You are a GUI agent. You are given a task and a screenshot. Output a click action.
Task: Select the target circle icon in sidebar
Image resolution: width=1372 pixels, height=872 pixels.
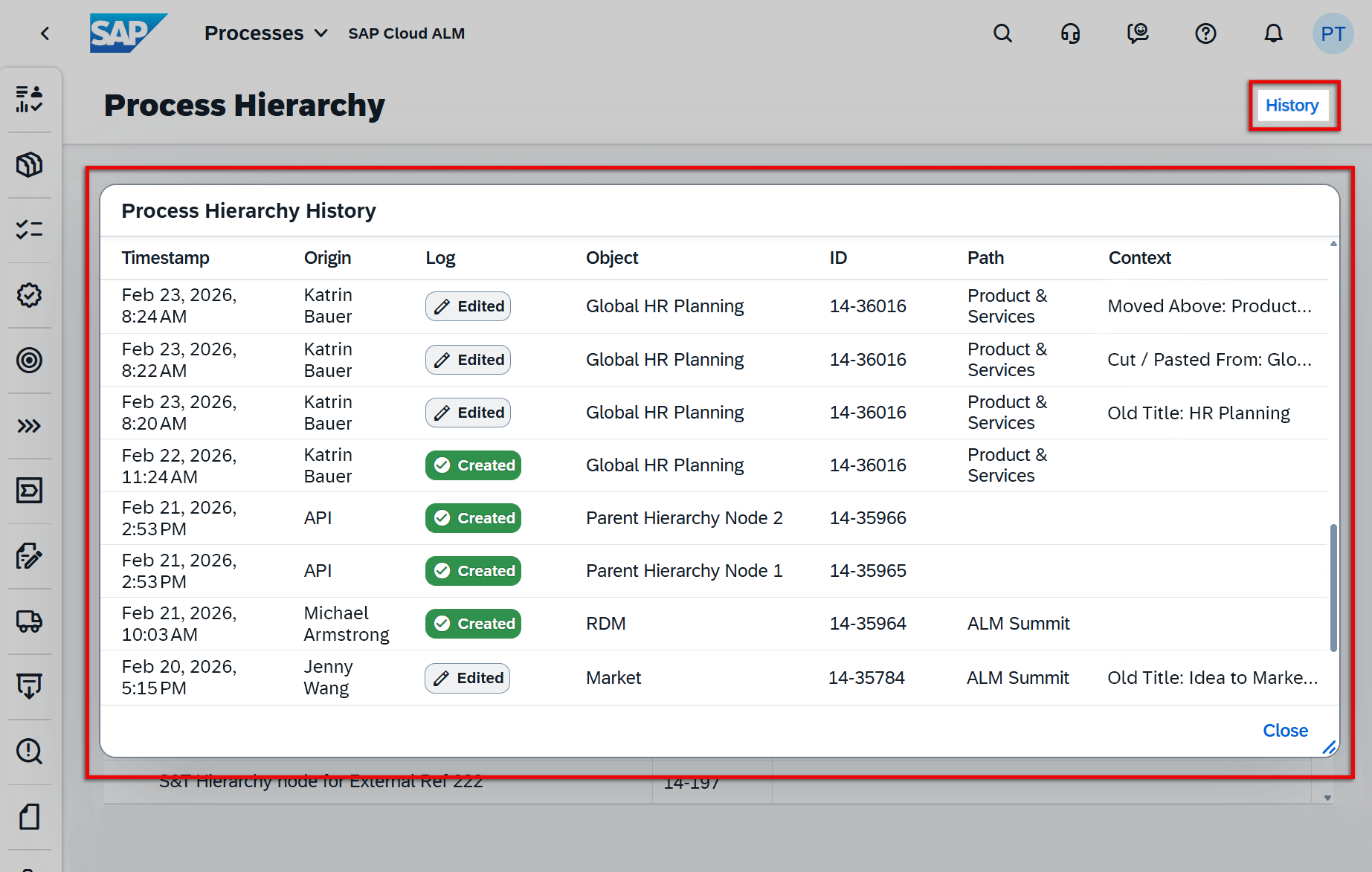tap(30, 361)
